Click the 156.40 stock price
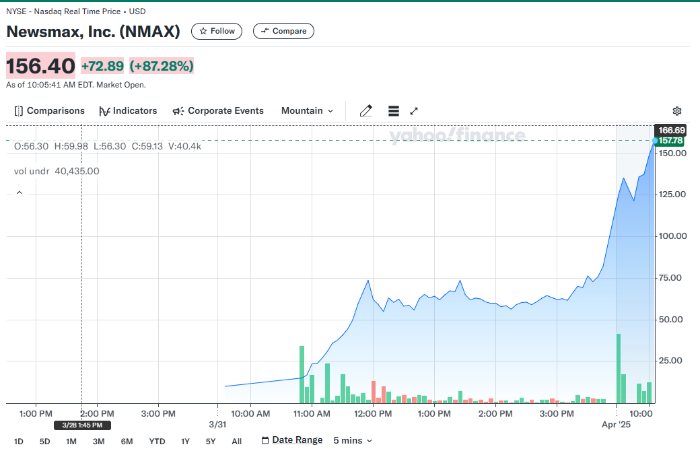700x456 pixels. [41, 66]
